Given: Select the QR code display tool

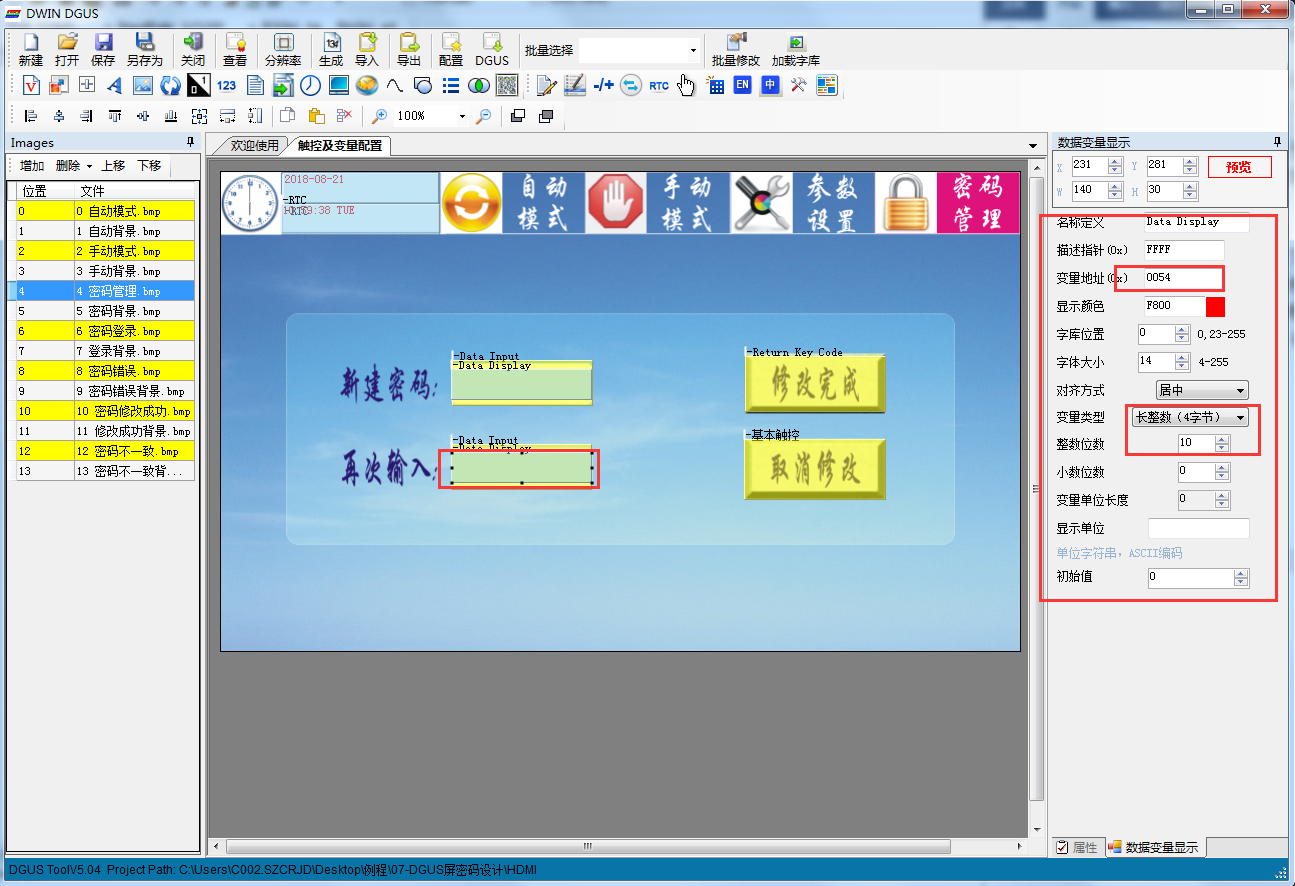Looking at the screenshot, I should click(507, 86).
